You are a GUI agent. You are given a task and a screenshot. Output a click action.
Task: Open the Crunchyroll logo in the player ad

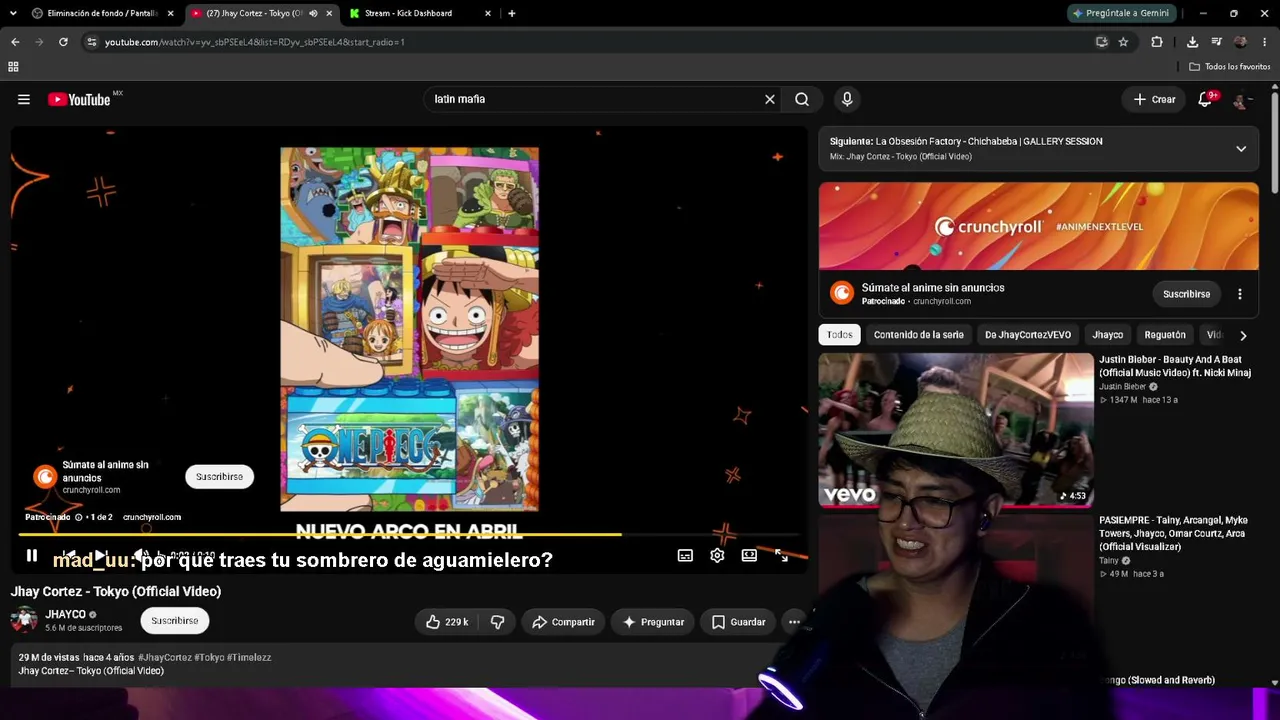click(x=45, y=477)
